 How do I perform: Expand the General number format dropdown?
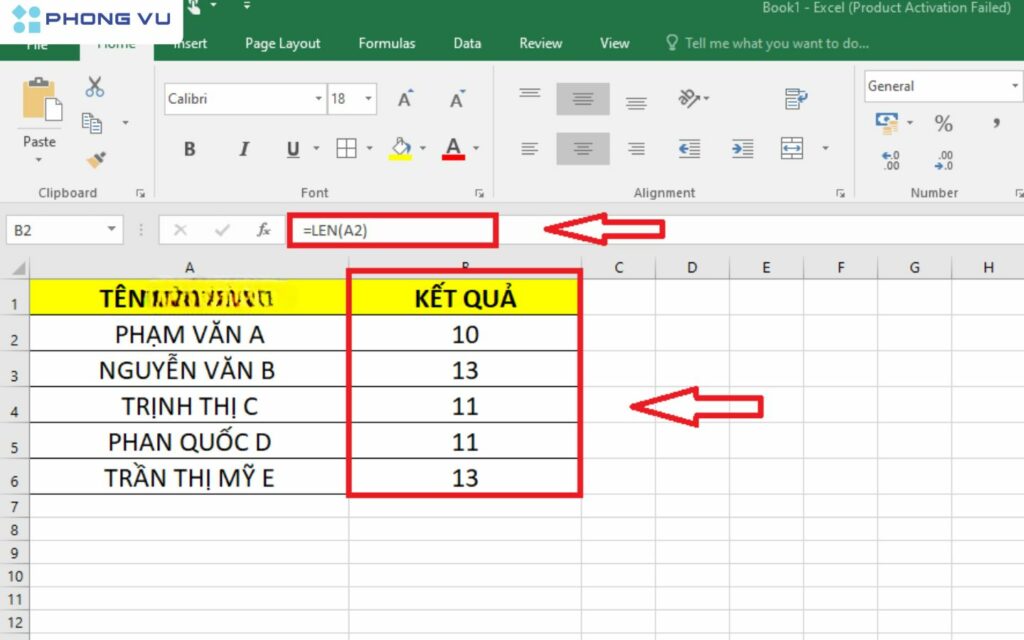tap(1014, 87)
